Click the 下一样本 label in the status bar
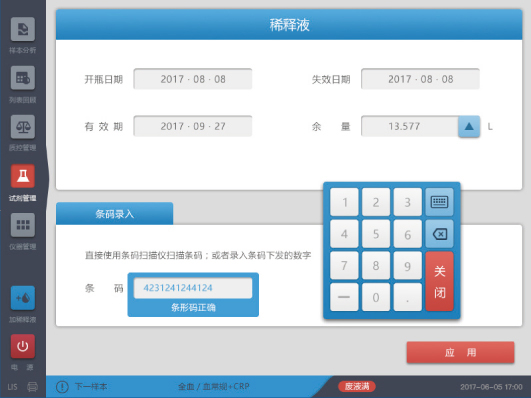531x398 pixels. click(x=91, y=386)
